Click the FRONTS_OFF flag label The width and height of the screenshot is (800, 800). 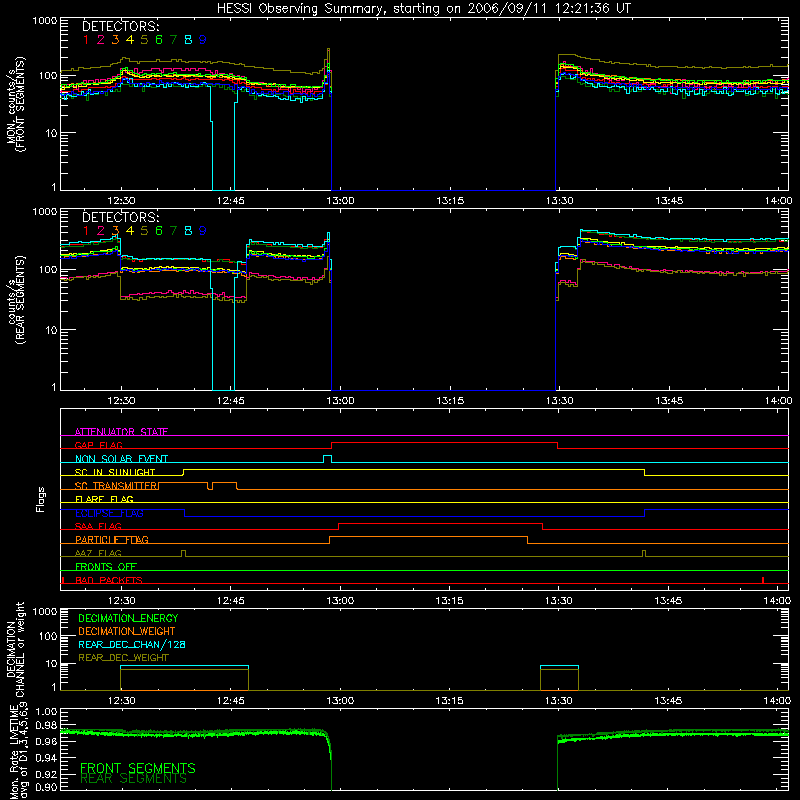point(106,567)
